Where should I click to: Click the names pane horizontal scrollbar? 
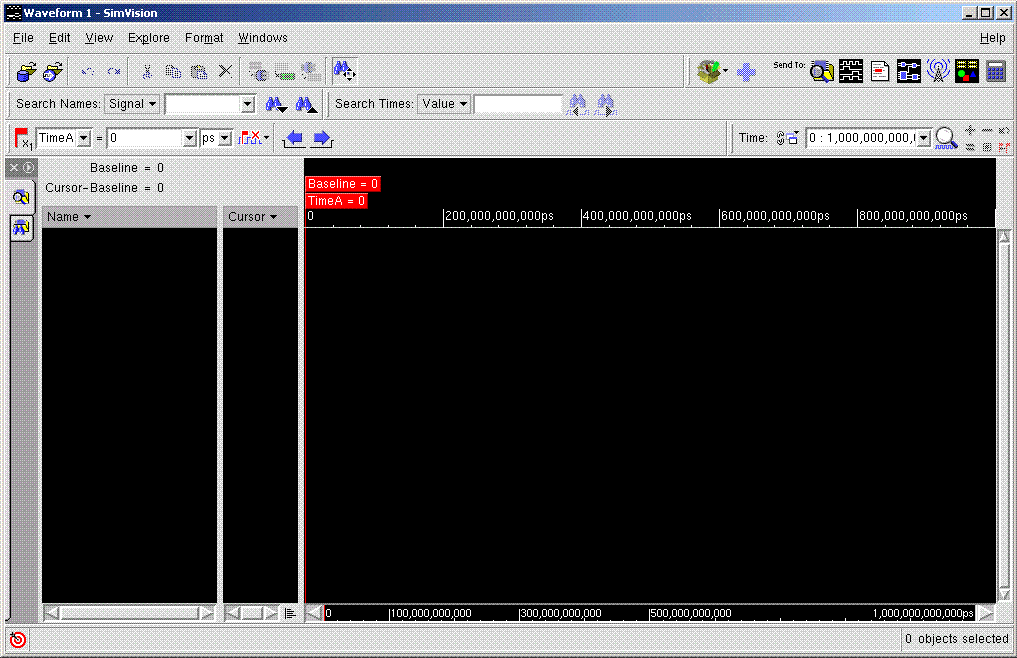coord(130,613)
